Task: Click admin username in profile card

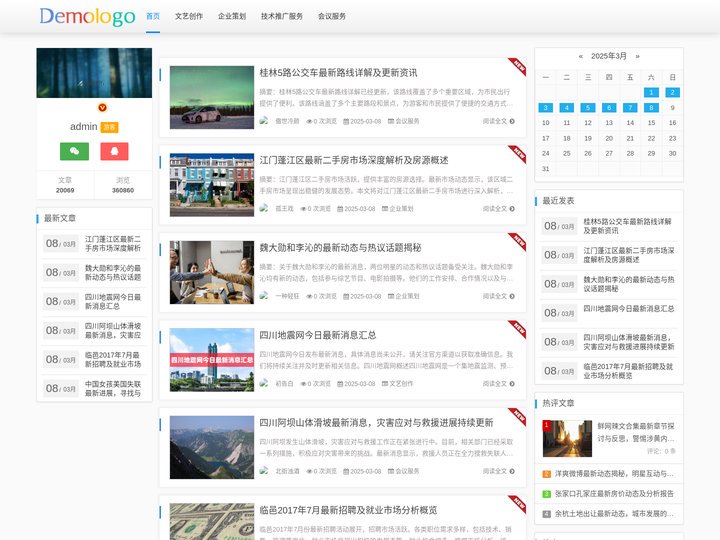Action: (x=84, y=127)
